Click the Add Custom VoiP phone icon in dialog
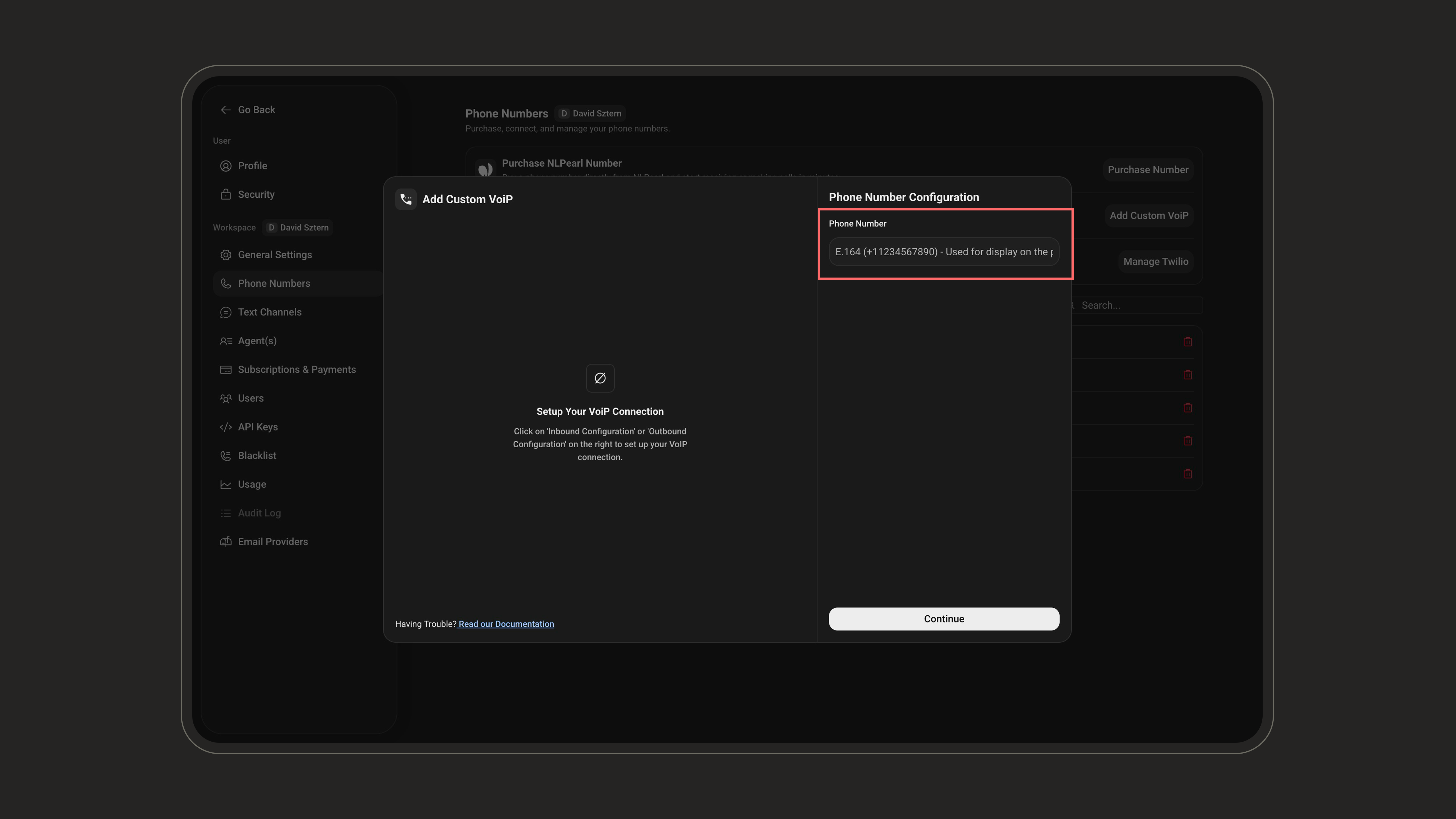This screenshot has width=1456, height=819. click(406, 199)
